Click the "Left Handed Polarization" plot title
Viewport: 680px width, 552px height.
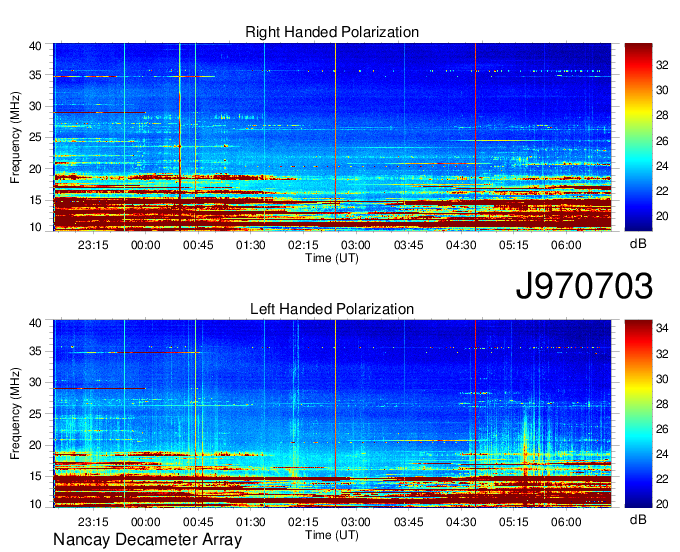click(x=332, y=309)
